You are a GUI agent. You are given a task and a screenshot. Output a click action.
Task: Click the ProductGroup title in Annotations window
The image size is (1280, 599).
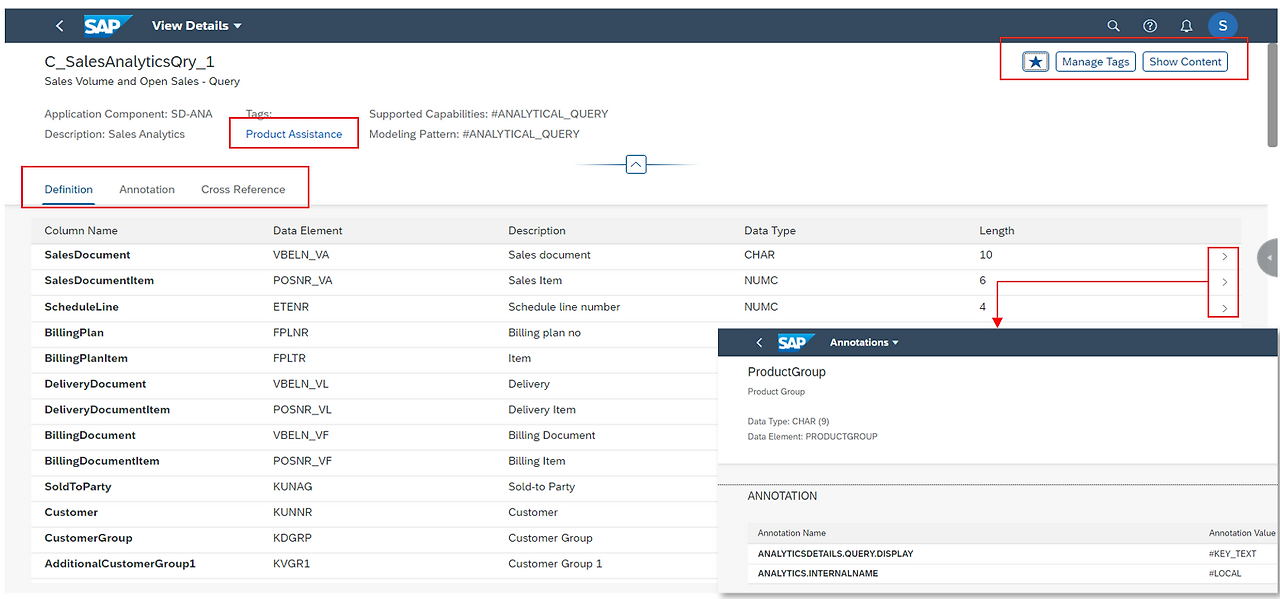(x=787, y=372)
